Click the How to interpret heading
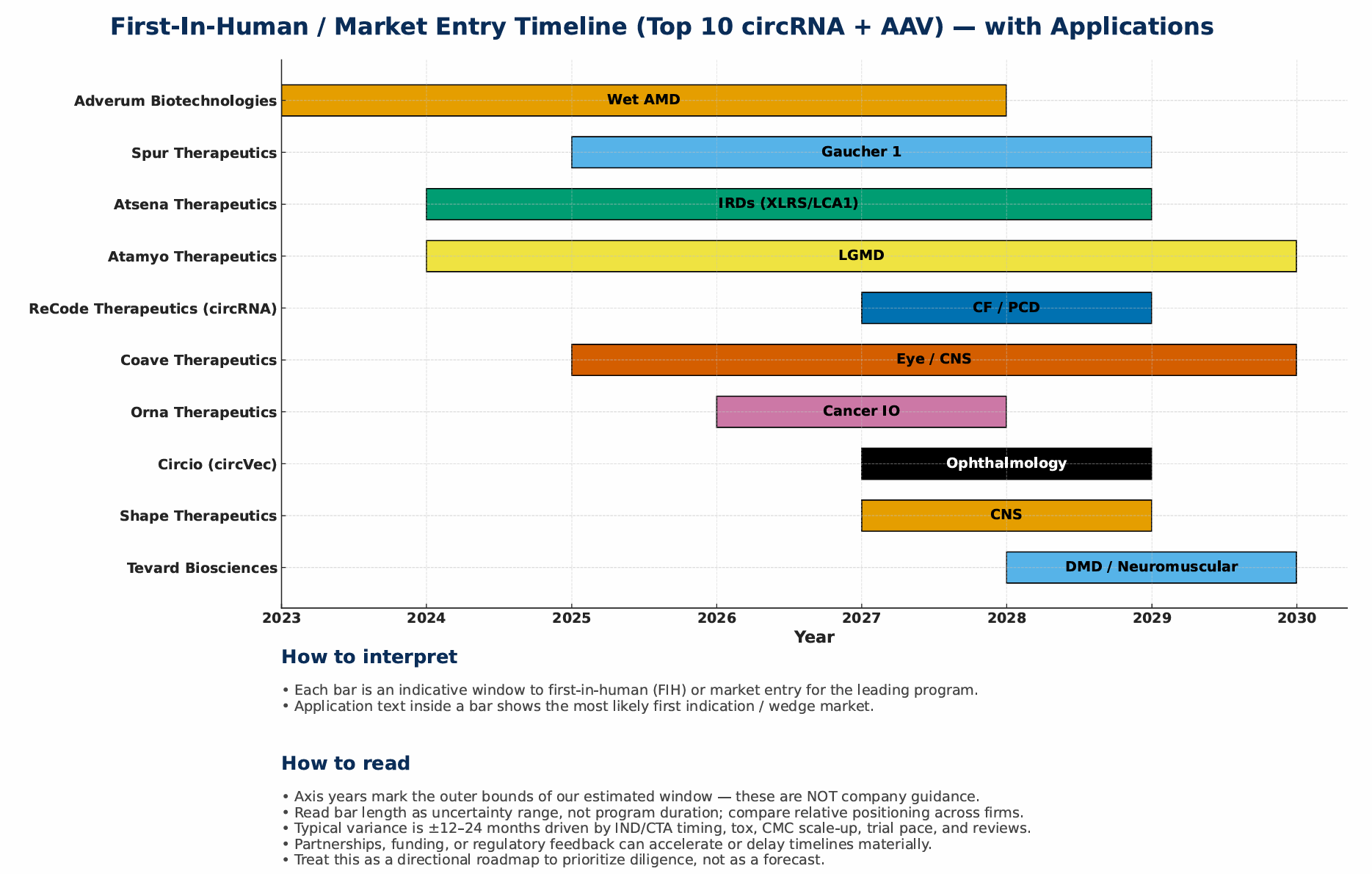 (369, 657)
